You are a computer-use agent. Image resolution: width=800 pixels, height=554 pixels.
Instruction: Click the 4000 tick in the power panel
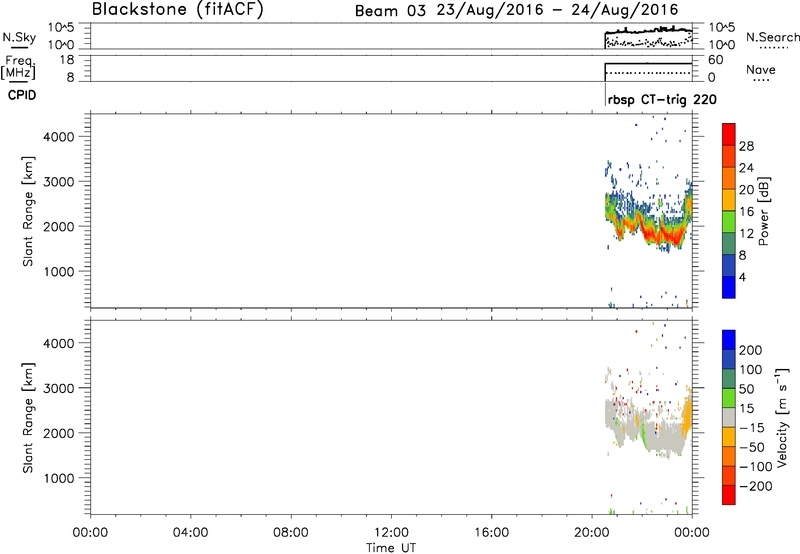59,137
